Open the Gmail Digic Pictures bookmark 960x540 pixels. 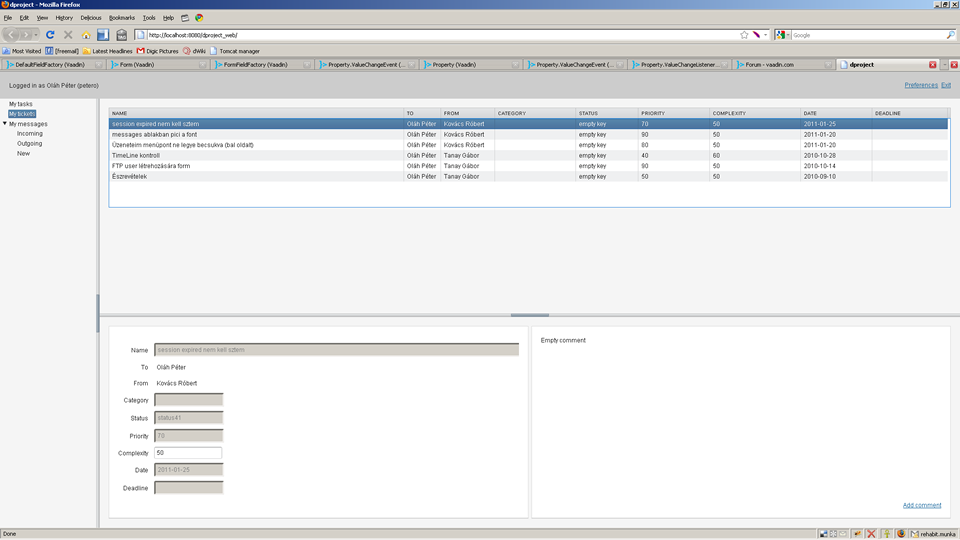click(x=158, y=51)
